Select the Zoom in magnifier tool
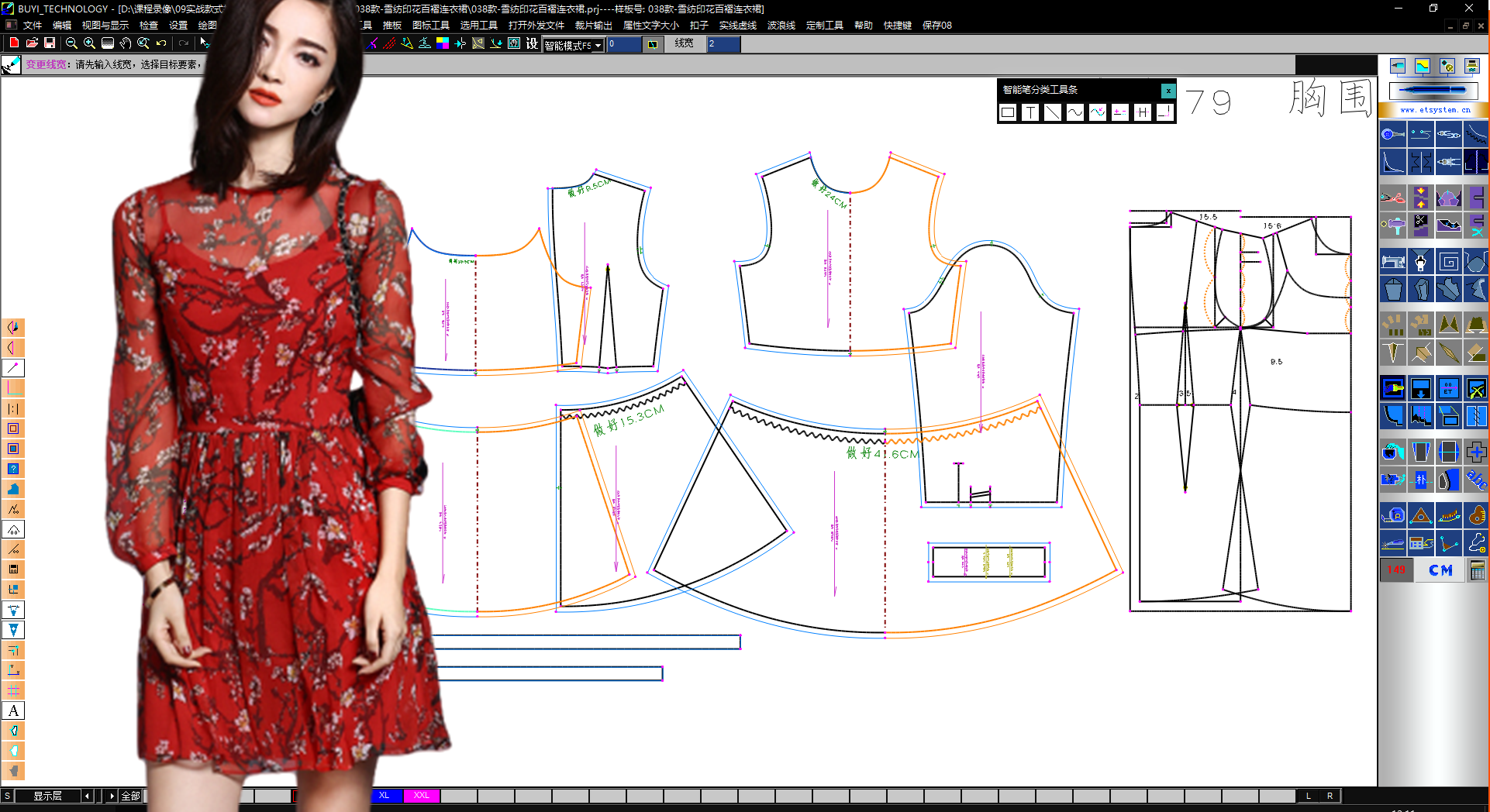The width and height of the screenshot is (1490, 812). coord(89,43)
